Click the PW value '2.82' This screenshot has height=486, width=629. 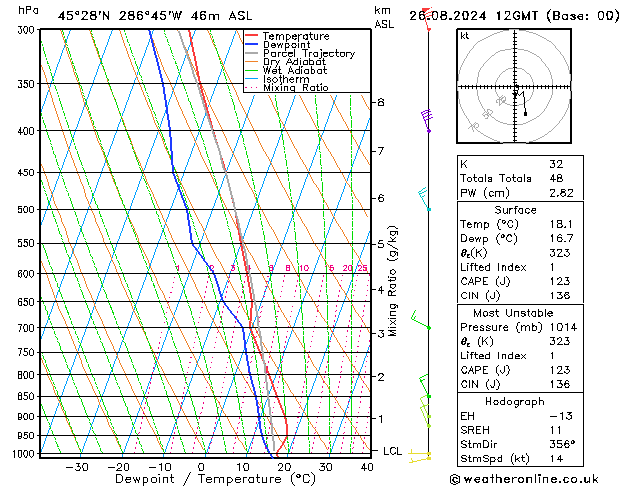(561, 193)
